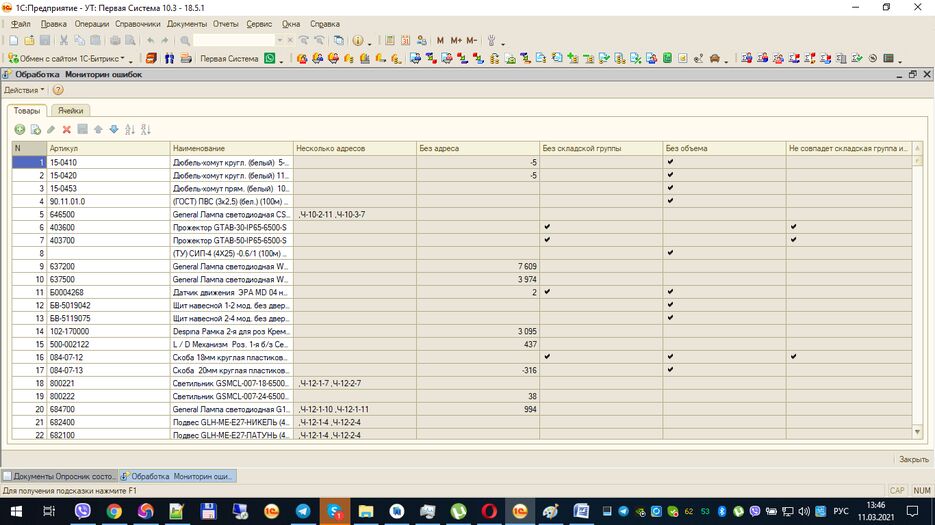
Task: Switch to 'Обработка Мониторин оши...' window tab
Action: (177, 476)
